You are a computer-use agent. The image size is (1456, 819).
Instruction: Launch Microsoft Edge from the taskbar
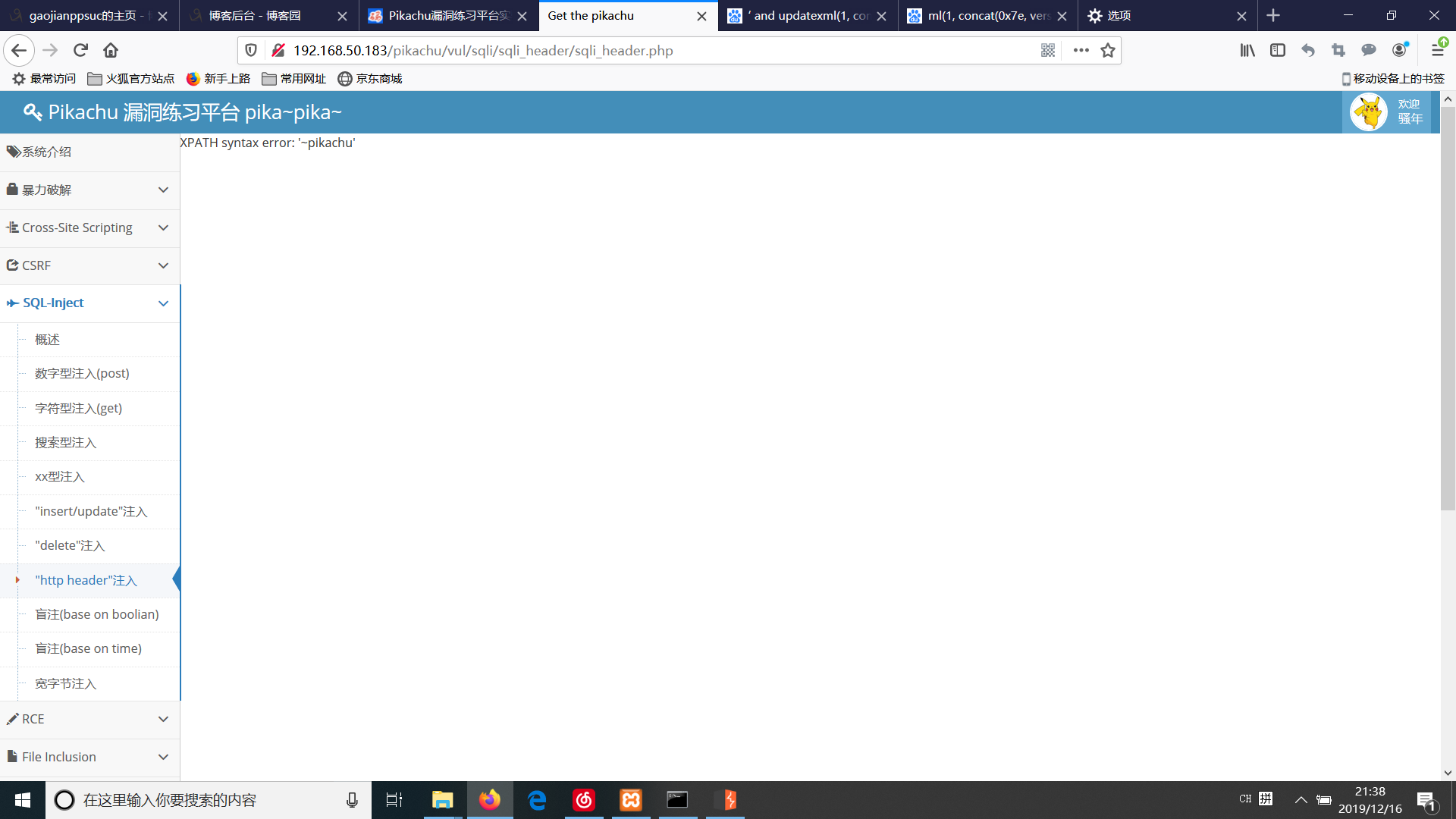[537, 800]
